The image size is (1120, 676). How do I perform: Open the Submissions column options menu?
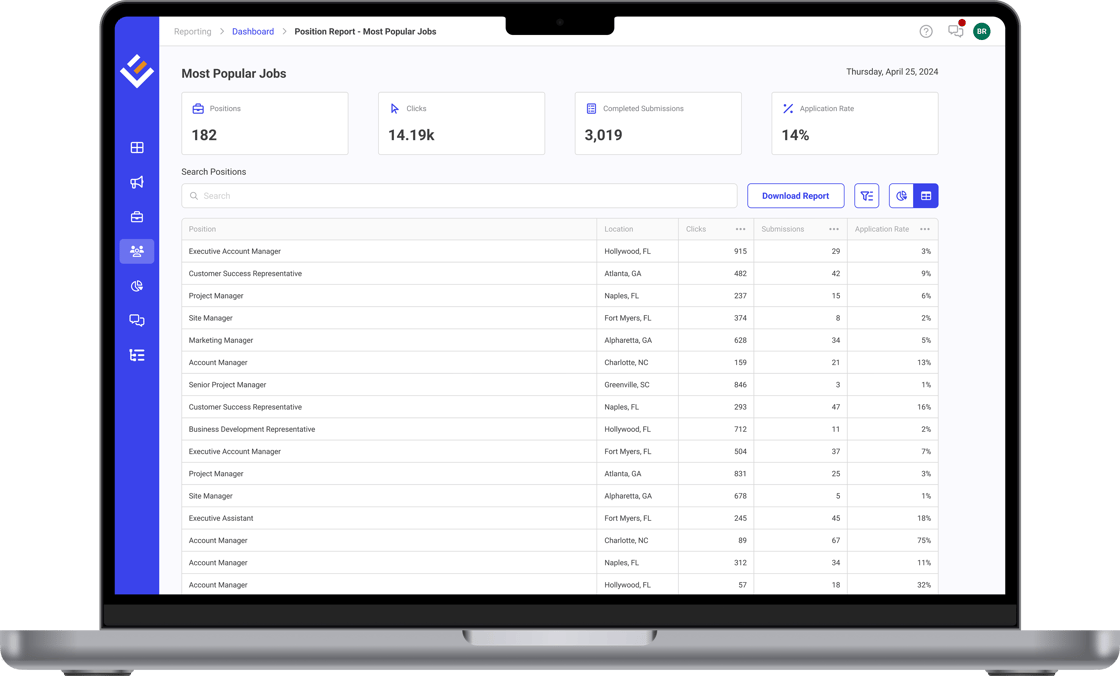point(834,229)
